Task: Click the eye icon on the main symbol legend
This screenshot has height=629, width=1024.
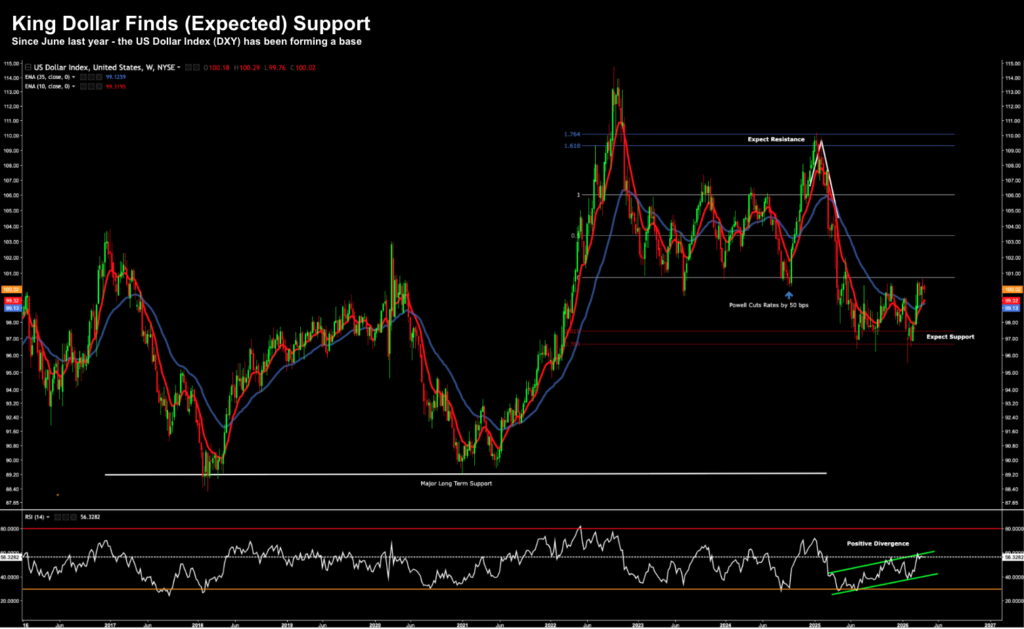Action: tap(187, 67)
